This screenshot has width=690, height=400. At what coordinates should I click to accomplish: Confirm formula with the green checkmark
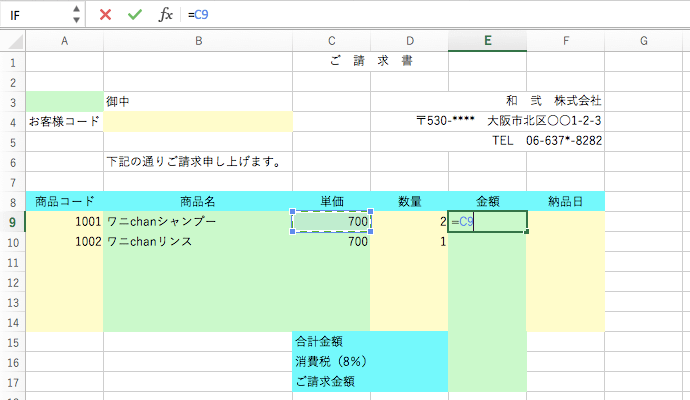[x=135, y=15]
